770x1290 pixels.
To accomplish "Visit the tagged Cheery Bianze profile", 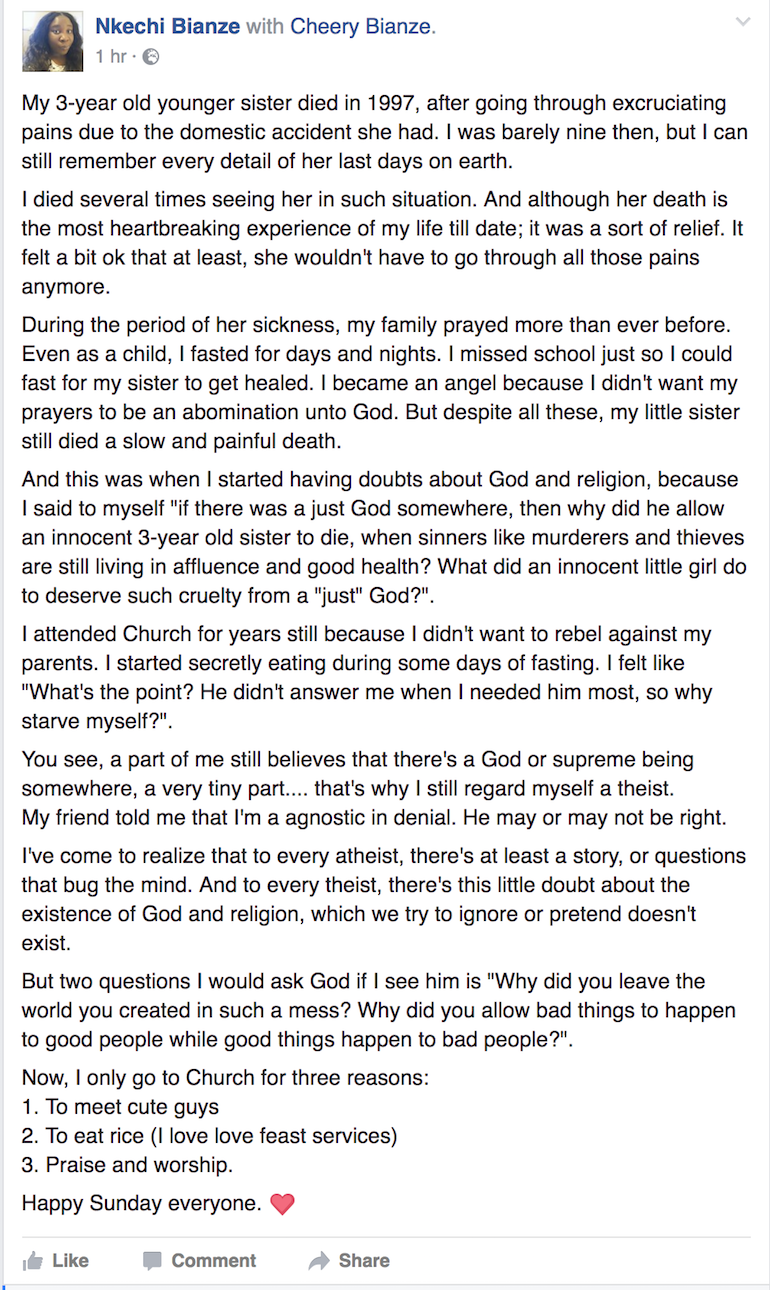I will pyautogui.click(x=360, y=27).
